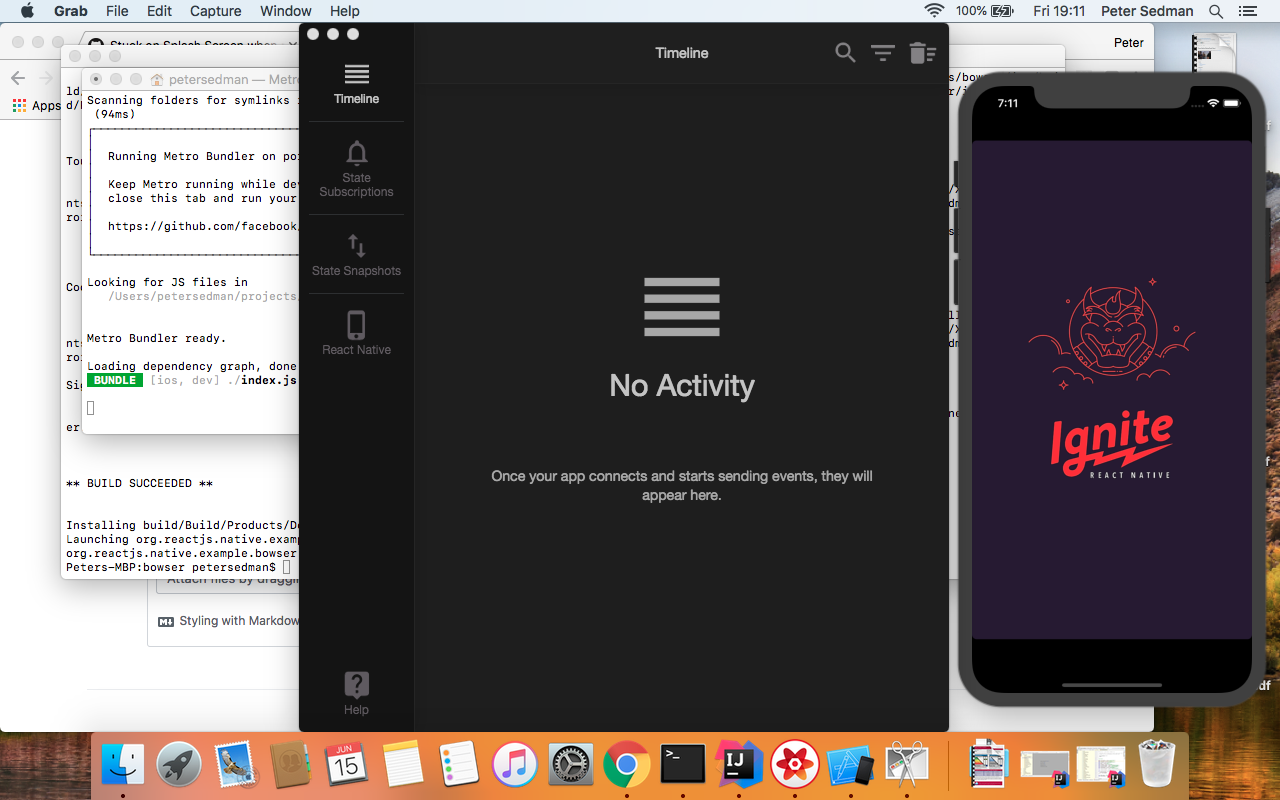
Task: Open Mail stamp icon in Dock
Action: click(x=237, y=766)
